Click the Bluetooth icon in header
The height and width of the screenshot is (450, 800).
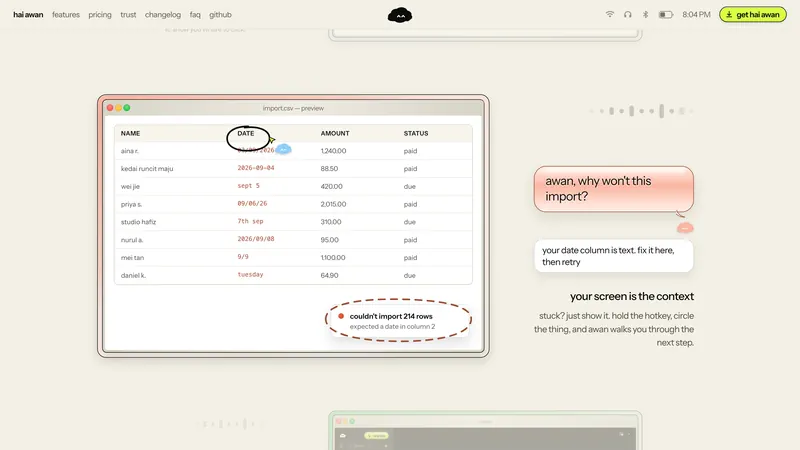[x=645, y=14]
